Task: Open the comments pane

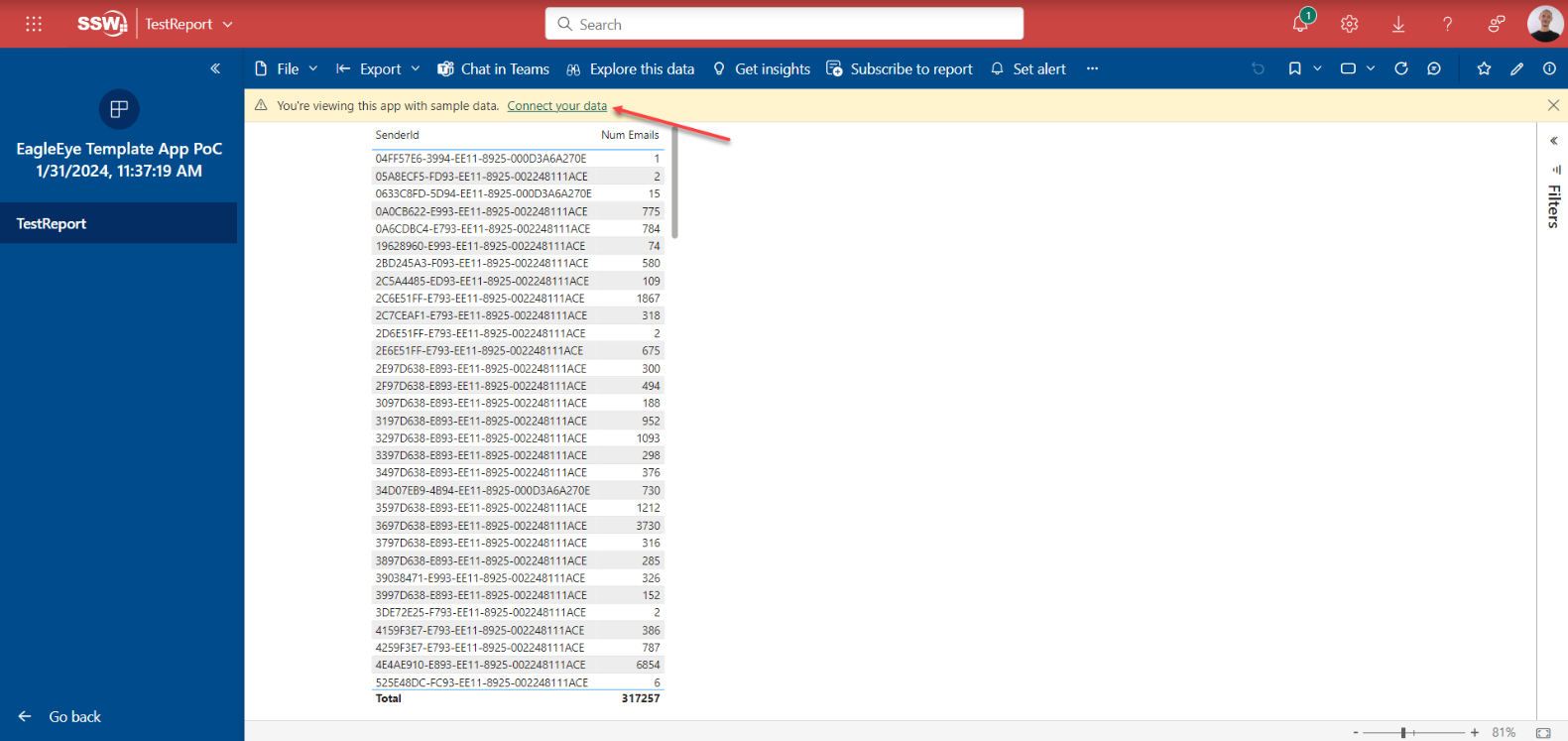Action: 1434,68
